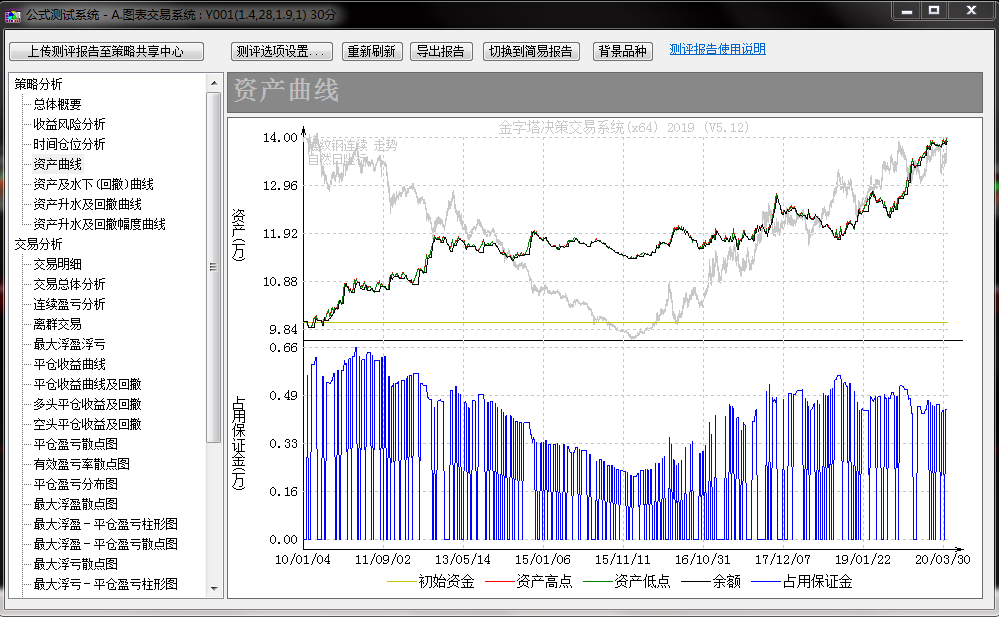
Task: Open 多头平仓收益及回撤 chart
Action: coord(87,404)
